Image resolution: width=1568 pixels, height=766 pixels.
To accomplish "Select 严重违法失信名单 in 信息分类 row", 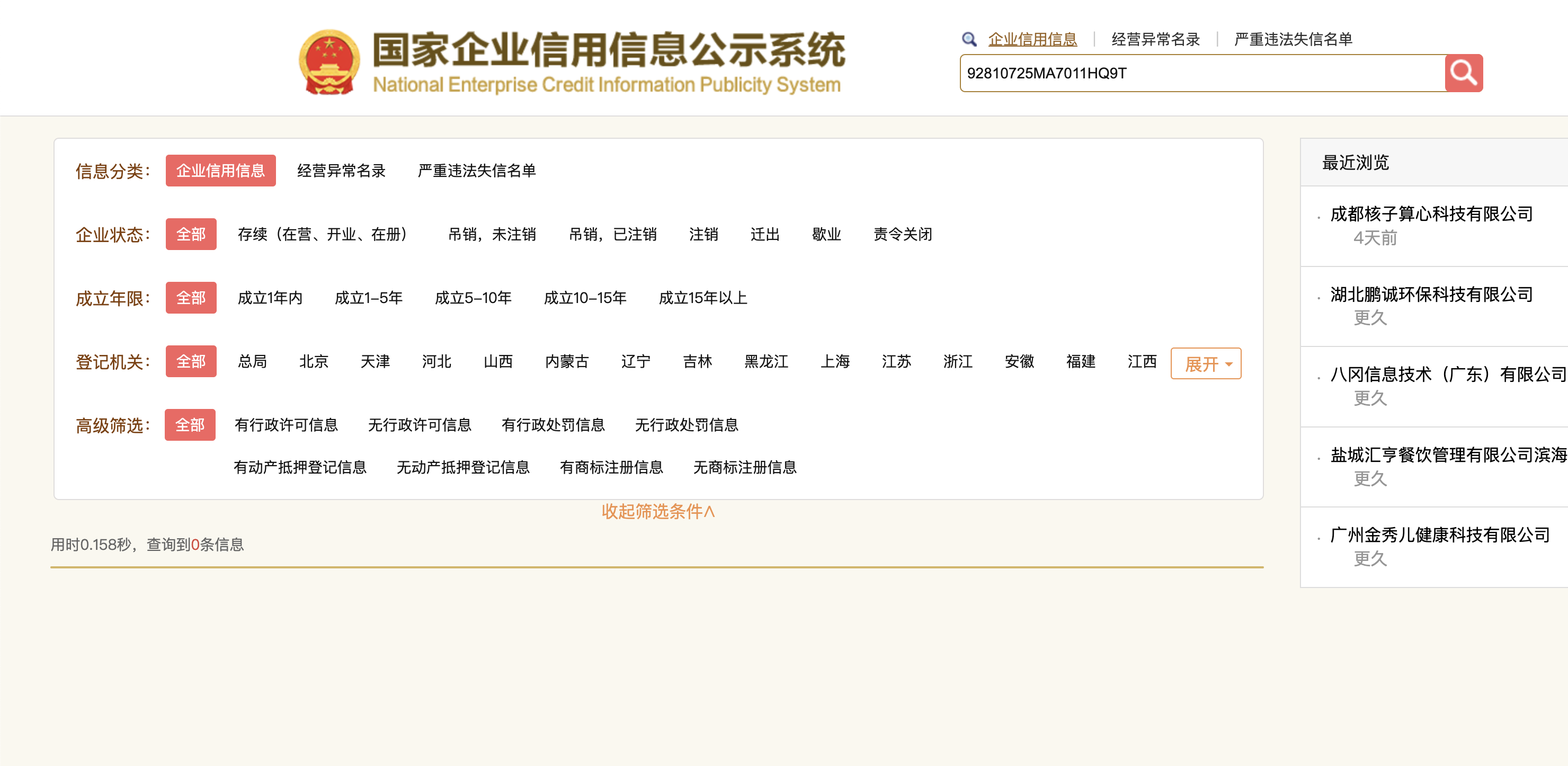I will coord(476,171).
